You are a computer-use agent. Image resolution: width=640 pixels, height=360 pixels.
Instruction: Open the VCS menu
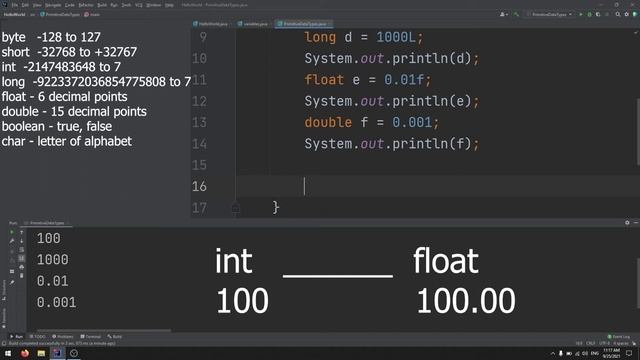click(139, 5)
